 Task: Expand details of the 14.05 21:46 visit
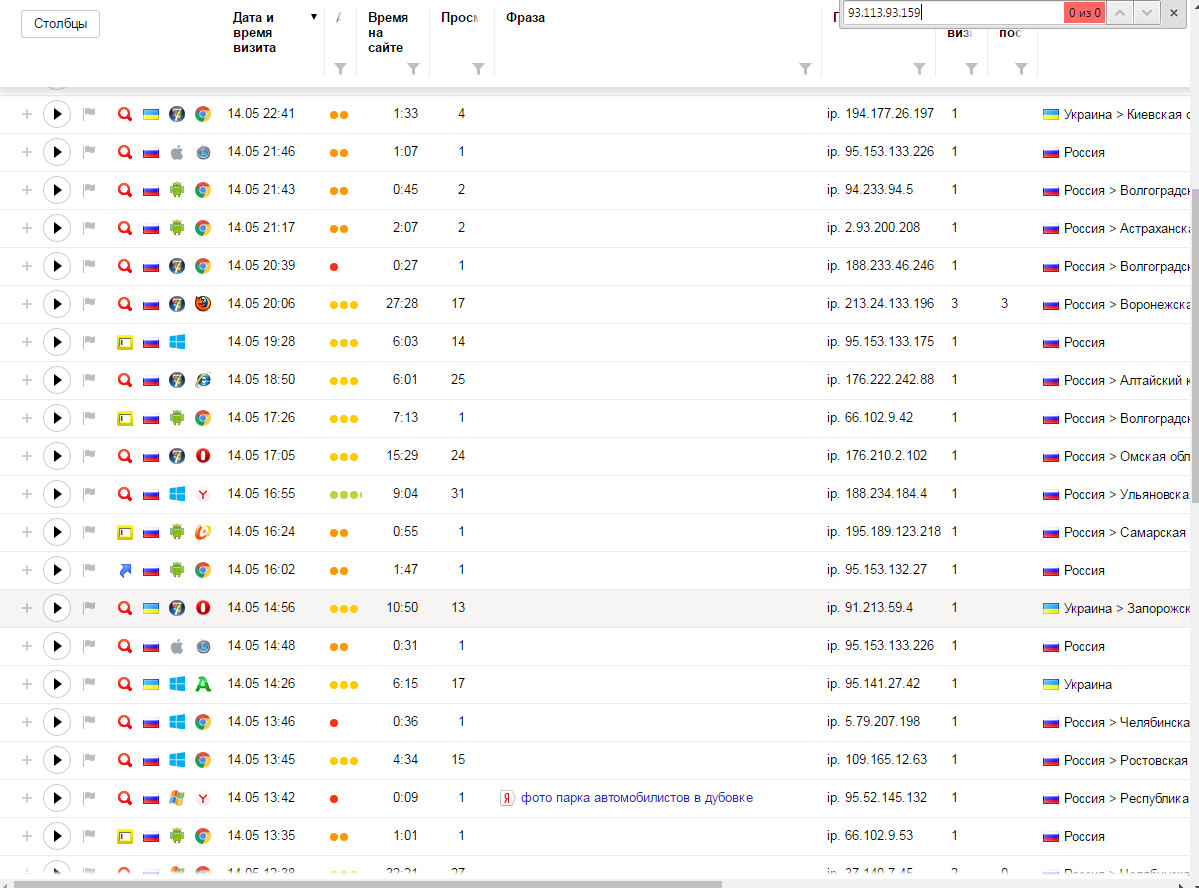click(27, 152)
